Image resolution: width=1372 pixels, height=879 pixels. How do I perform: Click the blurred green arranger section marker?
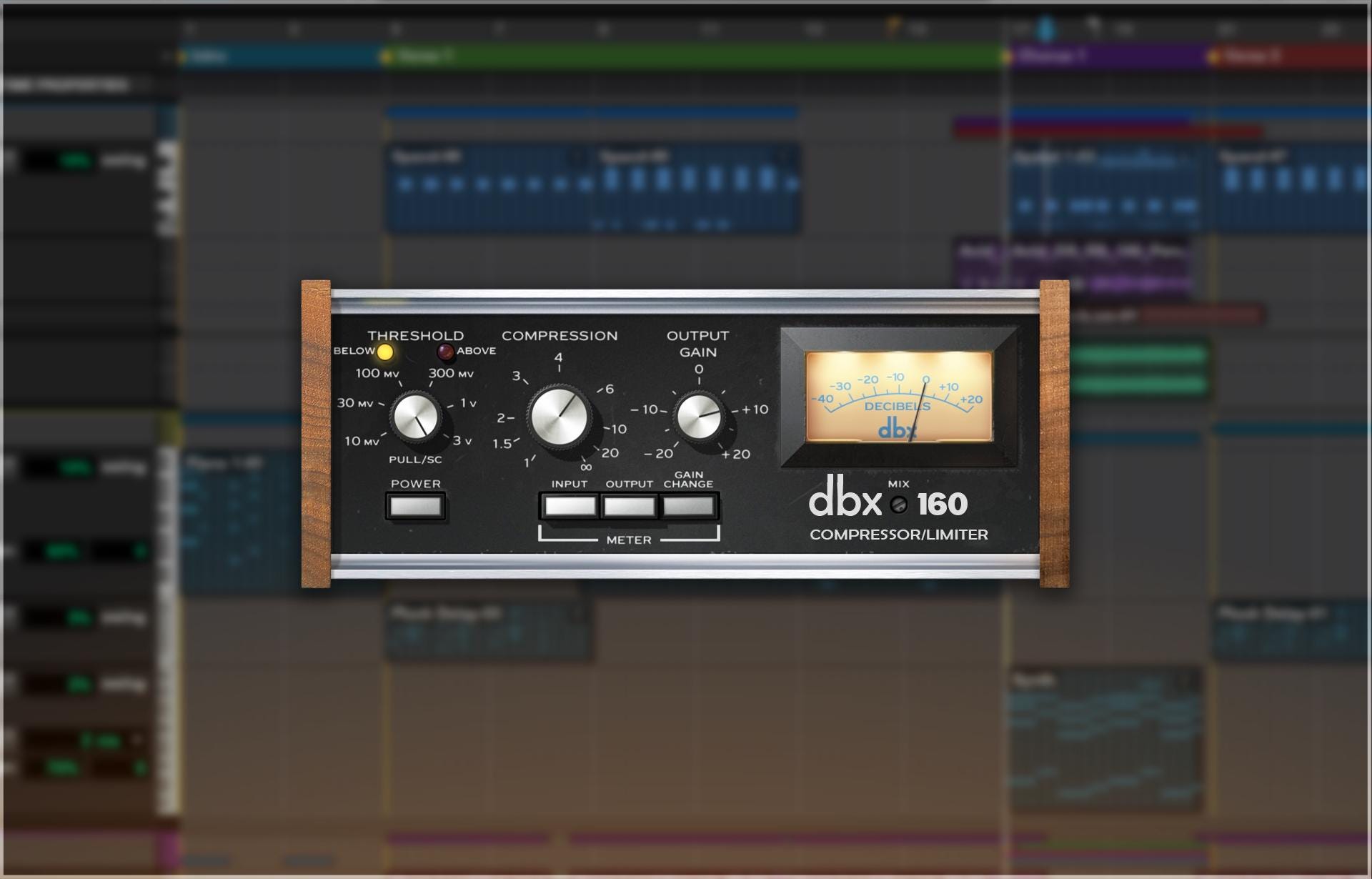click(x=693, y=56)
